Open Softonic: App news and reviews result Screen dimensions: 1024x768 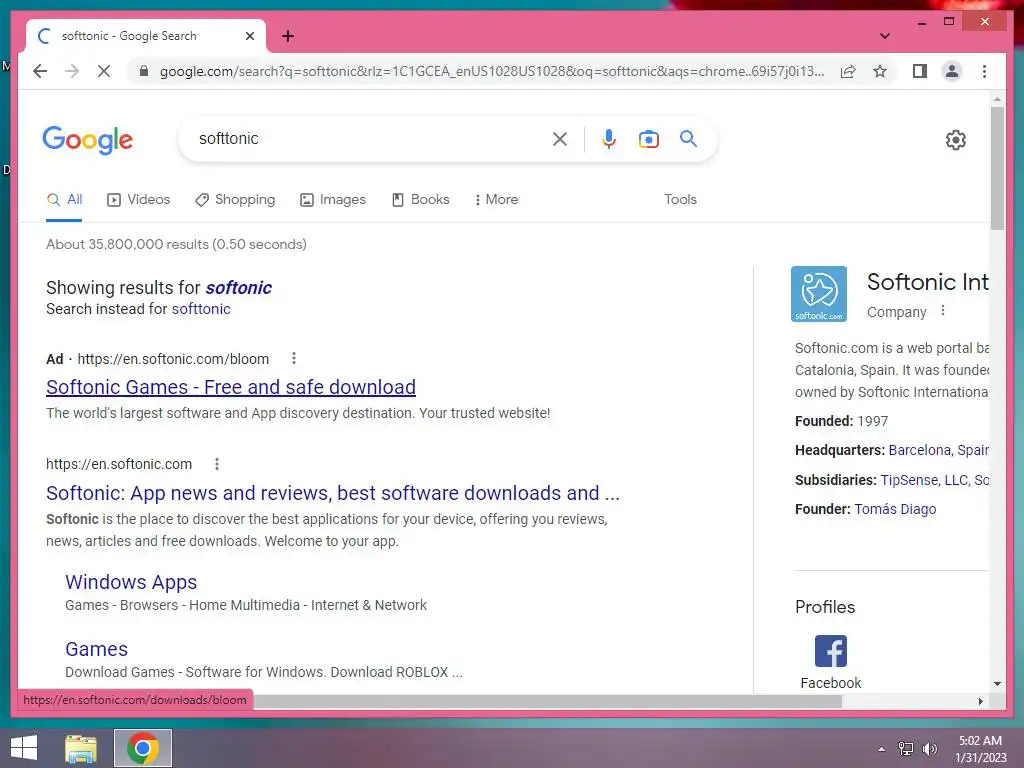coord(332,493)
